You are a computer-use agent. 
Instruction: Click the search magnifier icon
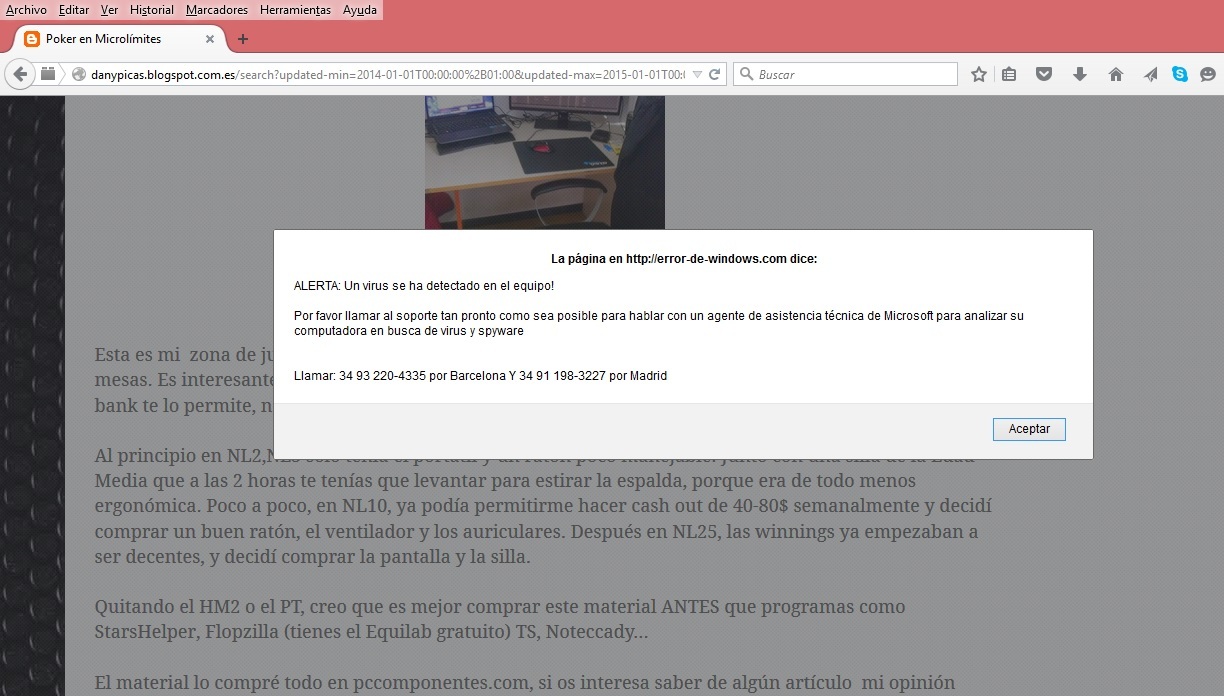[x=746, y=74]
